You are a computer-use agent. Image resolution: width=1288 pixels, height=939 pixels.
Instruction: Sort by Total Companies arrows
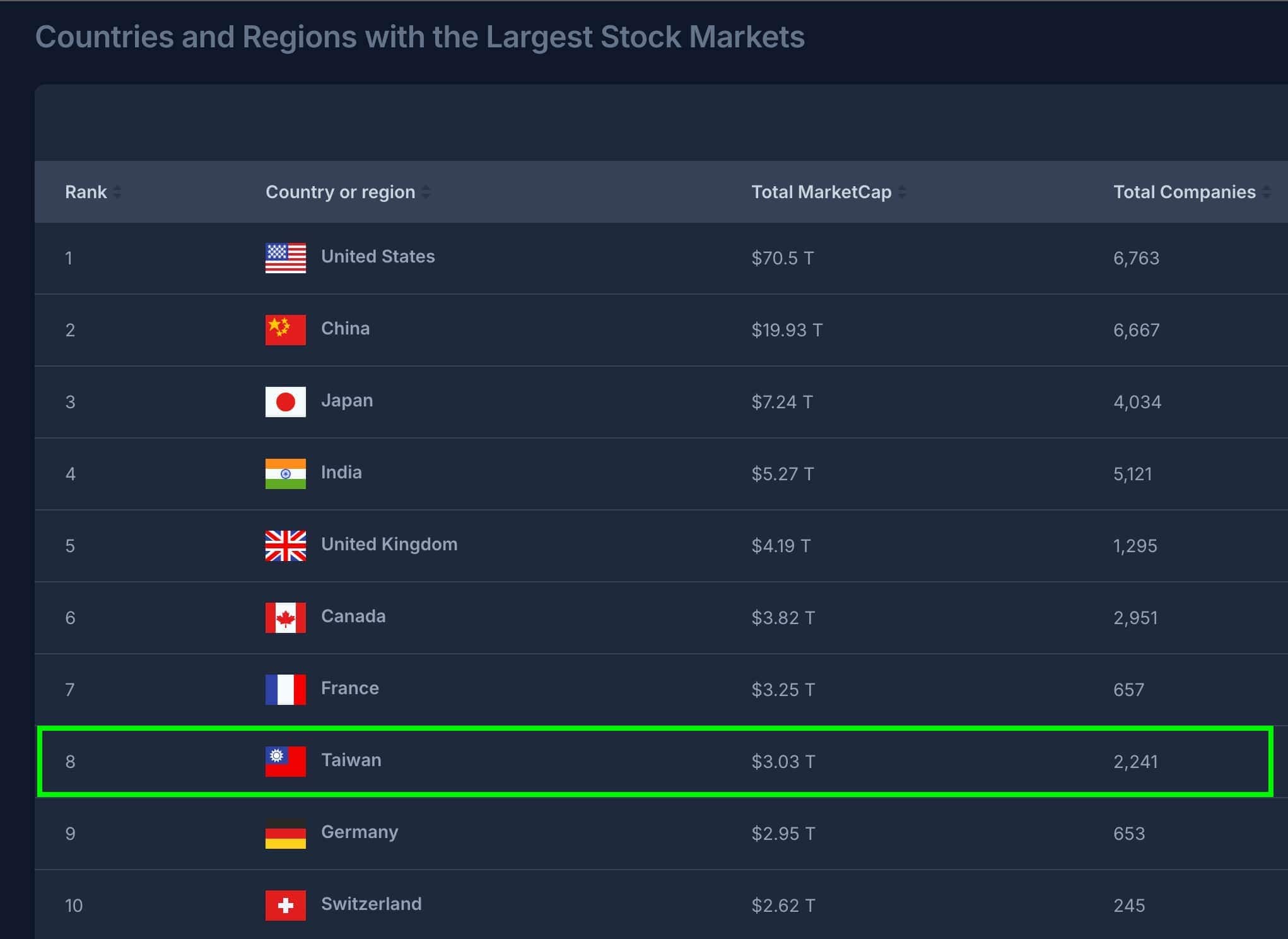coord(1267,192)
